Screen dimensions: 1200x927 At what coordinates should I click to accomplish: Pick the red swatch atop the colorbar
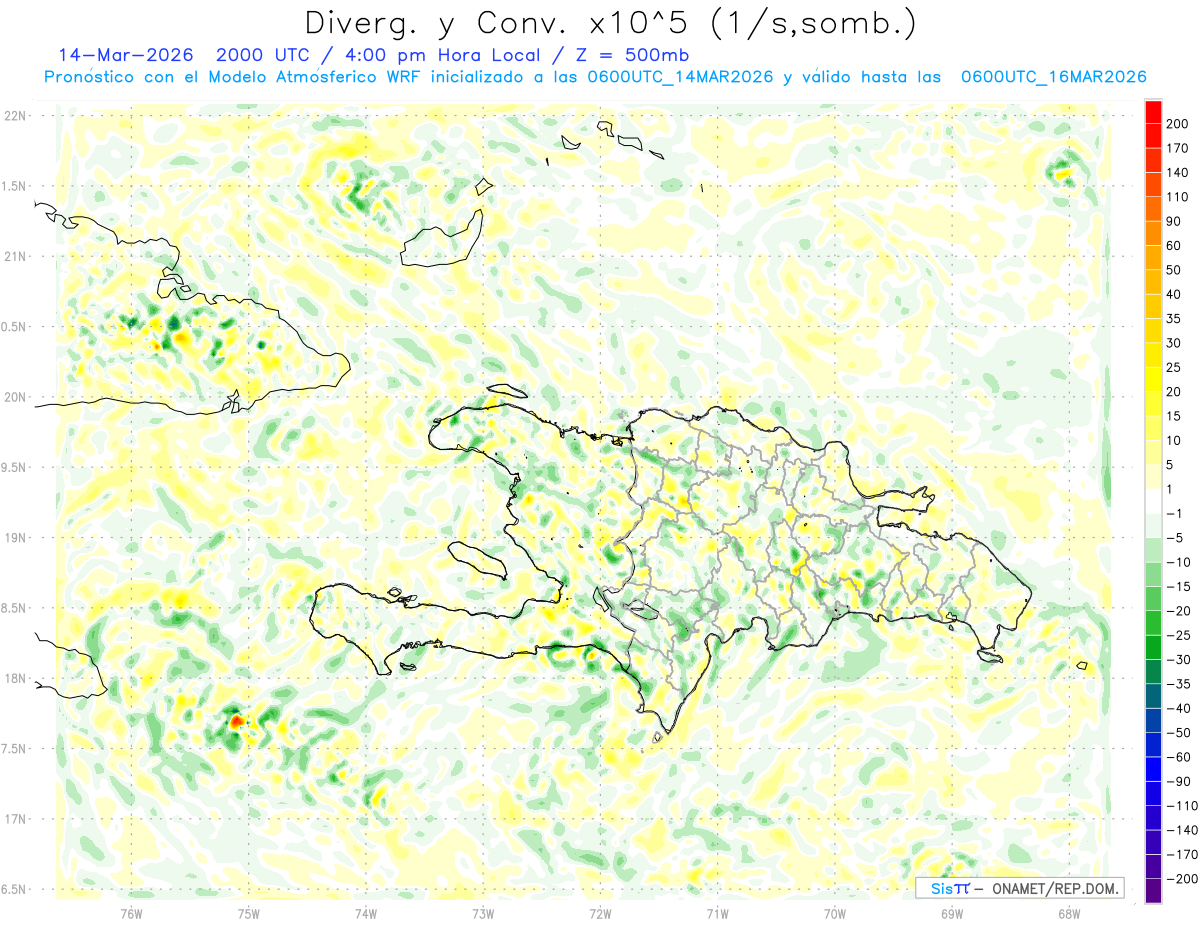[x=1153, y=113]
